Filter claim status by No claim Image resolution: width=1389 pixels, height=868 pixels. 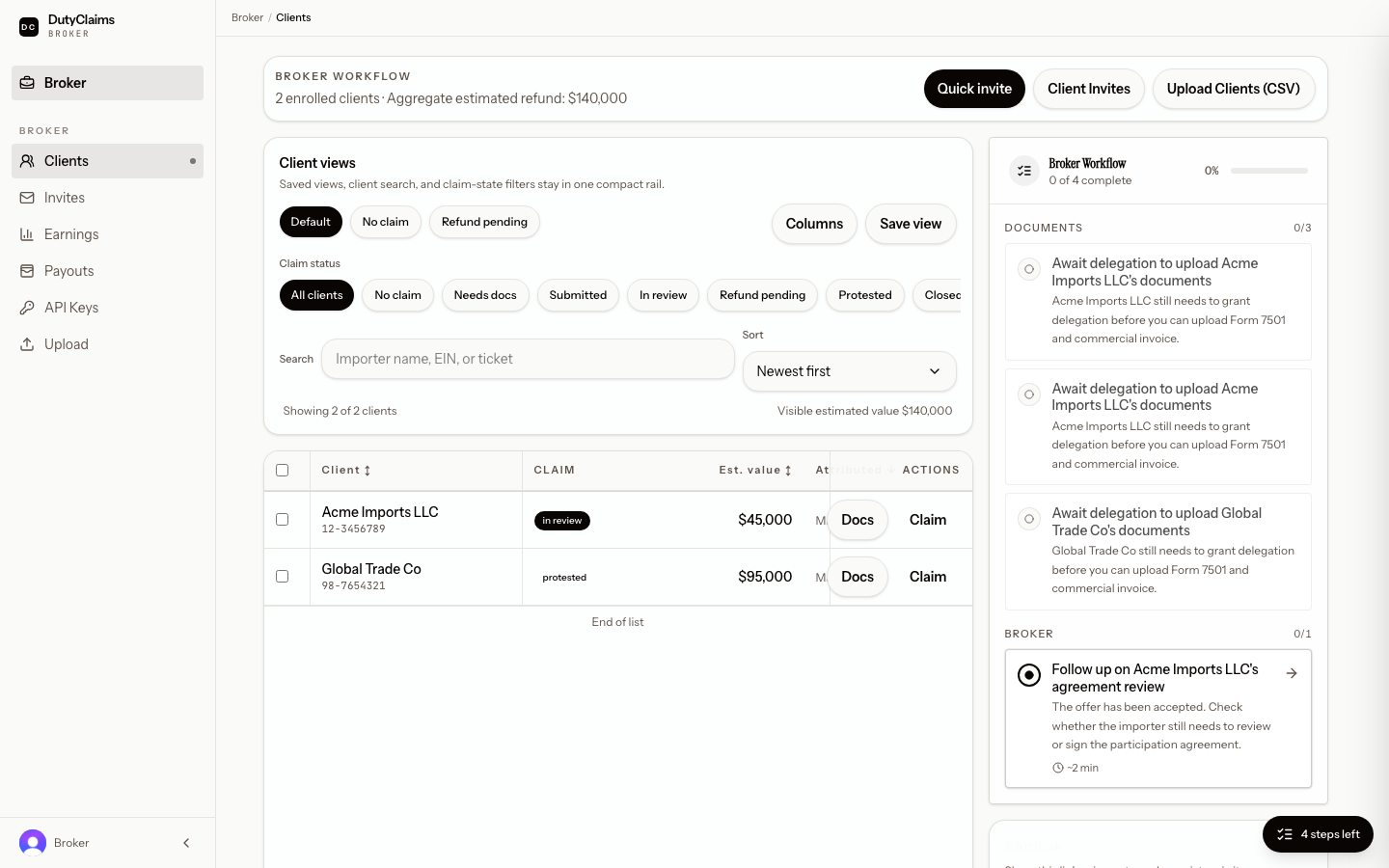point(397,295)
